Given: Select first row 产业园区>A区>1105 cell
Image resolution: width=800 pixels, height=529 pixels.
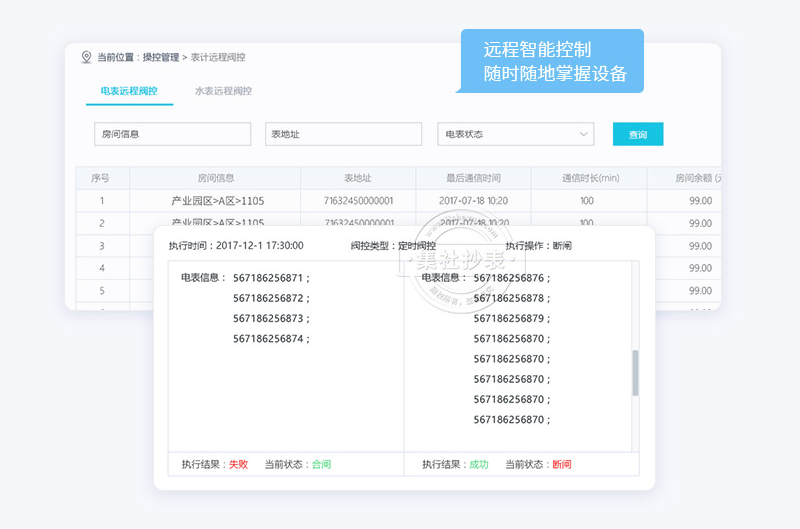Looking at the screenshot, I should click(216, 201).
